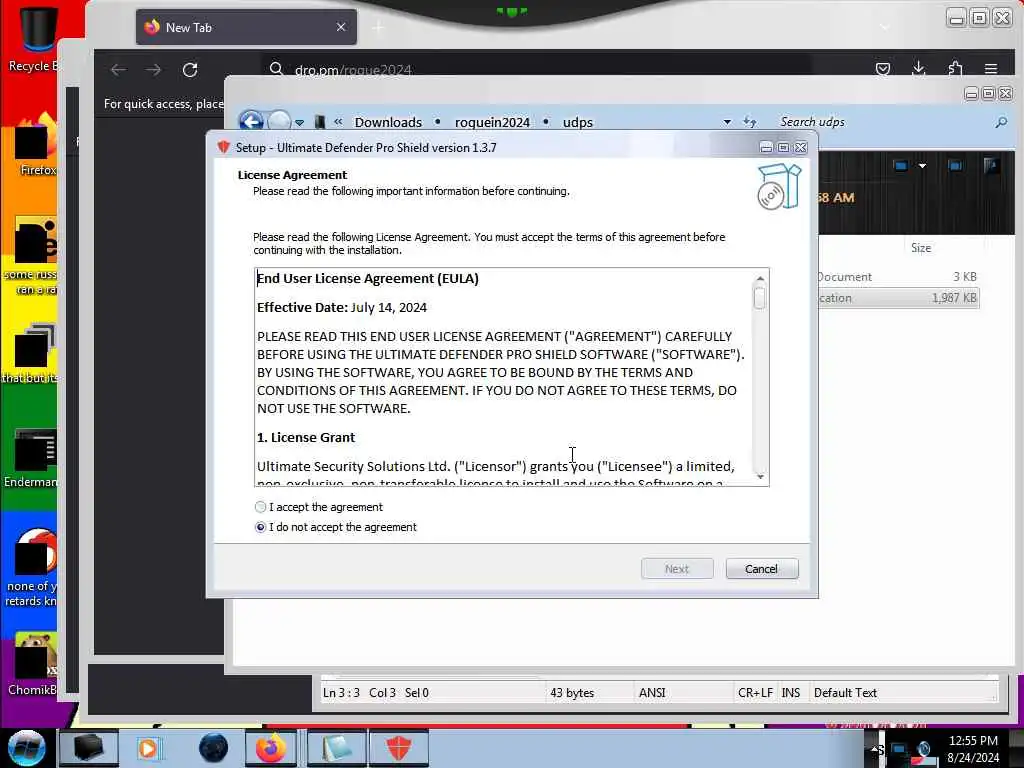Open the Windows Start orb
Image resolution: width=1024 pixels, height=768 pixels.
(x=27, y=748)
